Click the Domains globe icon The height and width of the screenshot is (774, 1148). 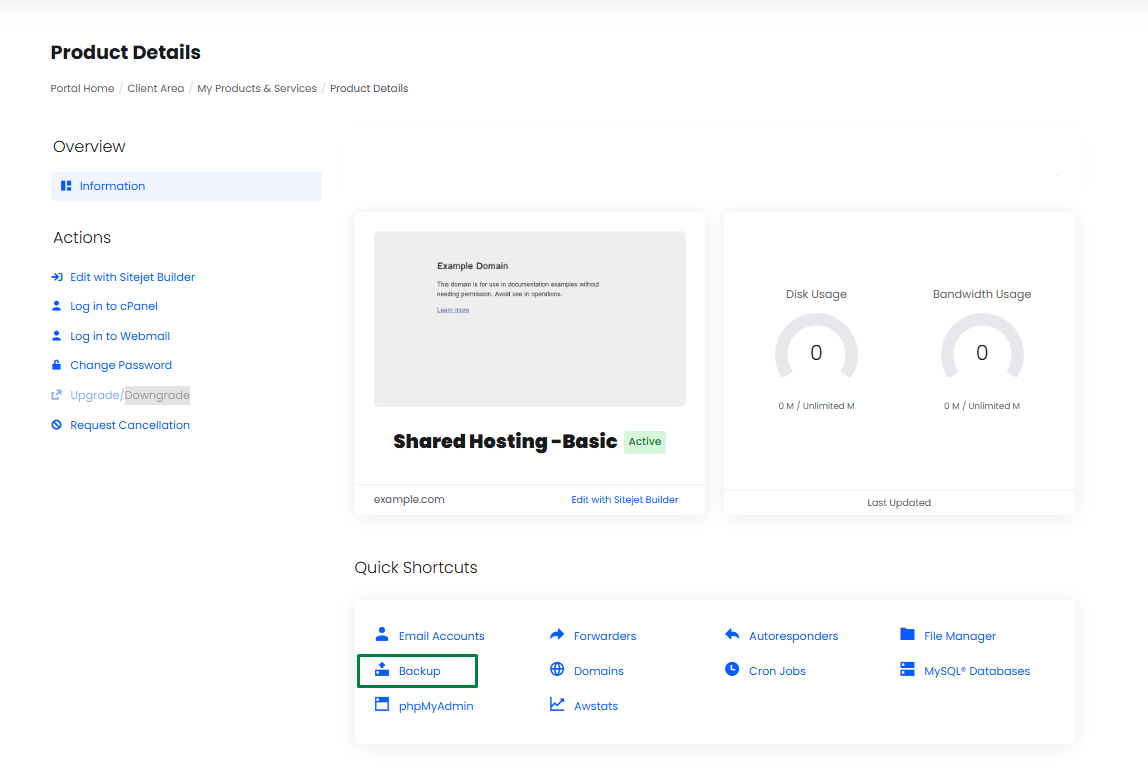tap(557, 670)
